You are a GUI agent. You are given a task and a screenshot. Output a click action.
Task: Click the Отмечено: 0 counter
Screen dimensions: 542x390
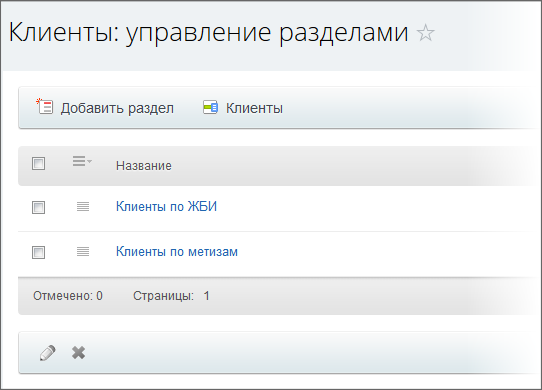(68, 296)
